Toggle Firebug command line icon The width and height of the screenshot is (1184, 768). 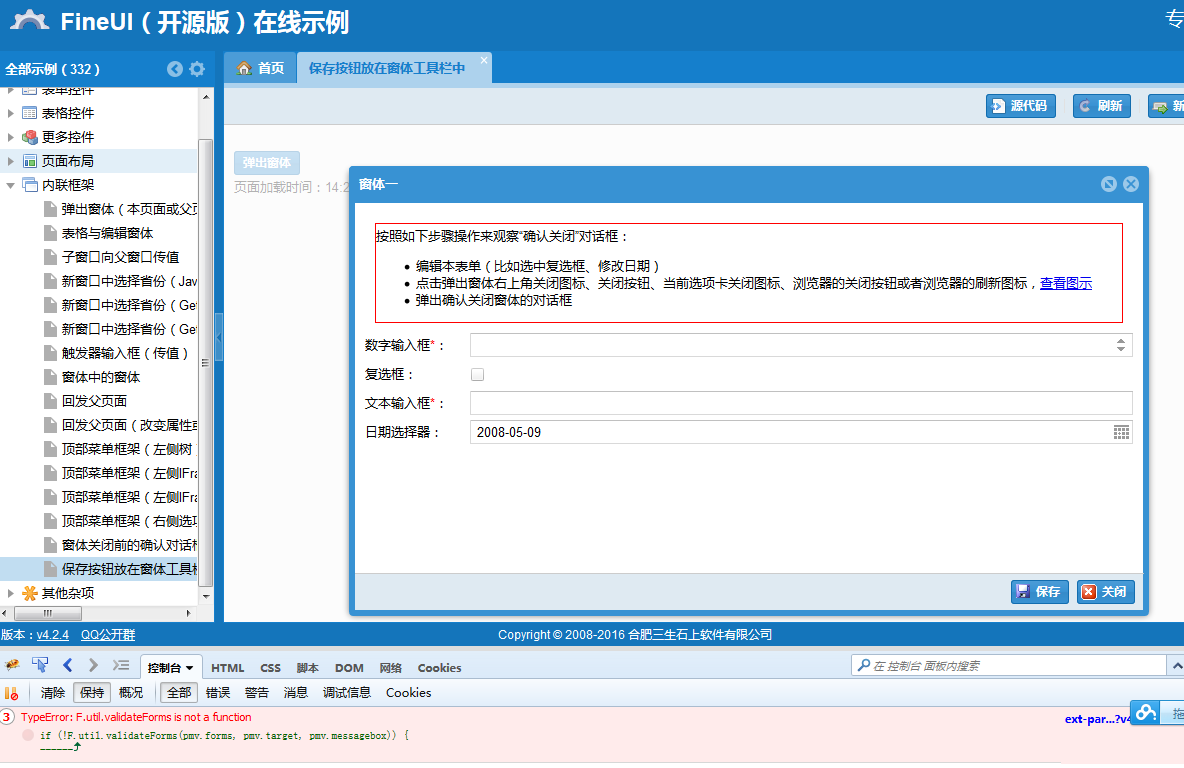point(121,665)
